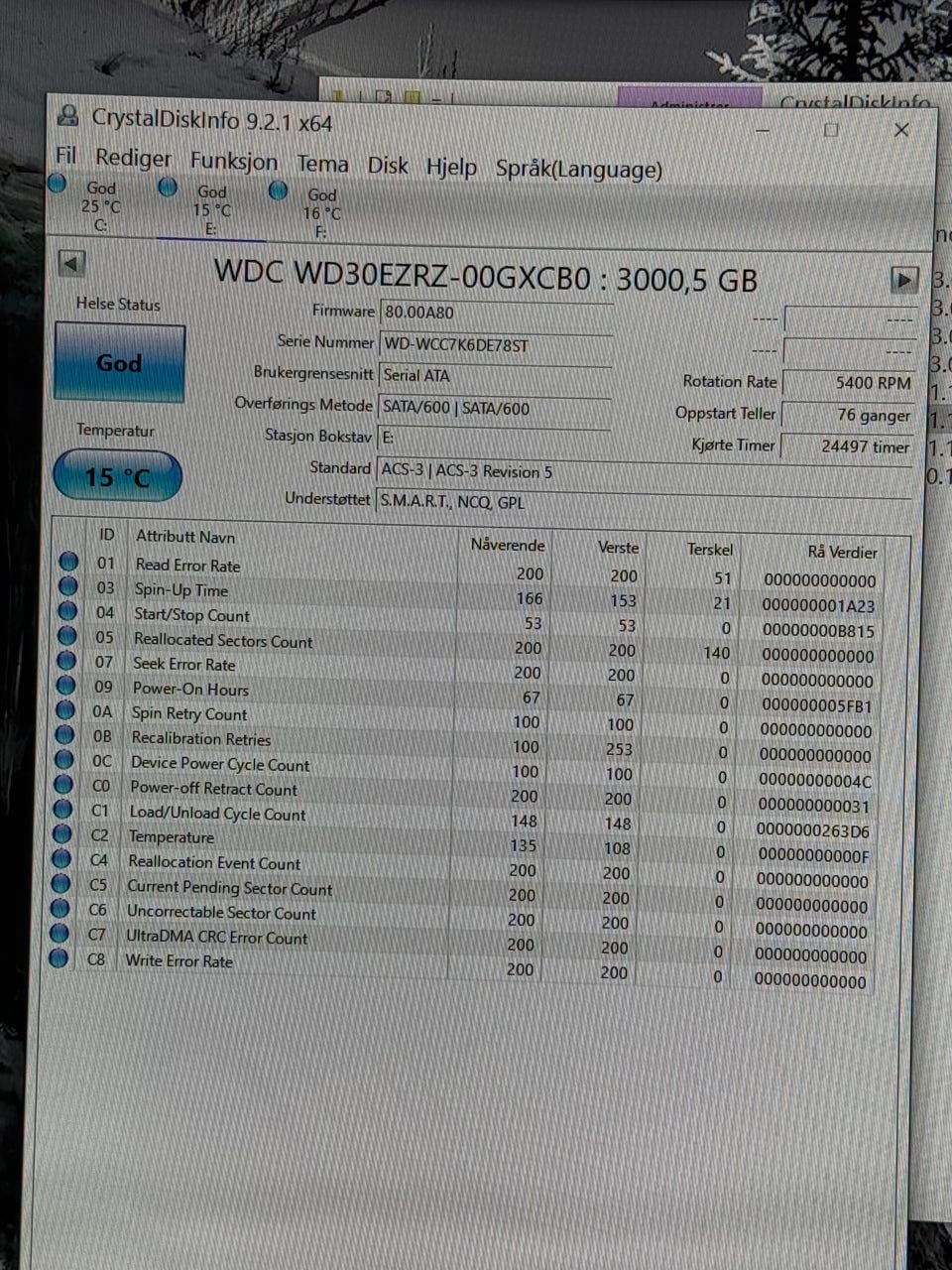Click status icon for Power-On Hours
Screen dimensions: 952x1270
point(65,686)
